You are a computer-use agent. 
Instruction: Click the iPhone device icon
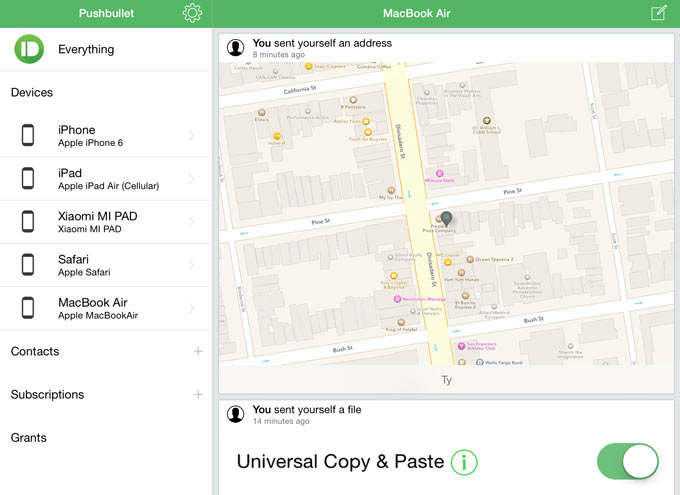pyautogui.click(x=28, y=136)
